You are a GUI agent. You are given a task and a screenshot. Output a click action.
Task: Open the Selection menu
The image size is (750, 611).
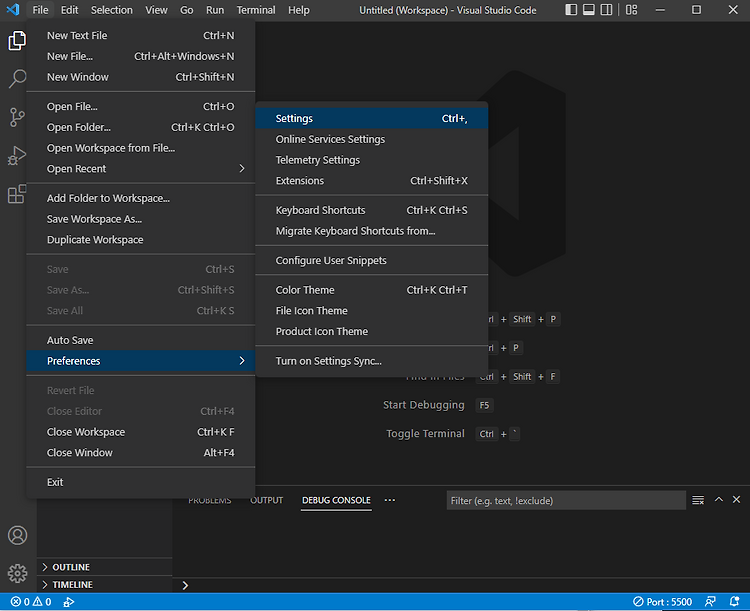[111, 10]
